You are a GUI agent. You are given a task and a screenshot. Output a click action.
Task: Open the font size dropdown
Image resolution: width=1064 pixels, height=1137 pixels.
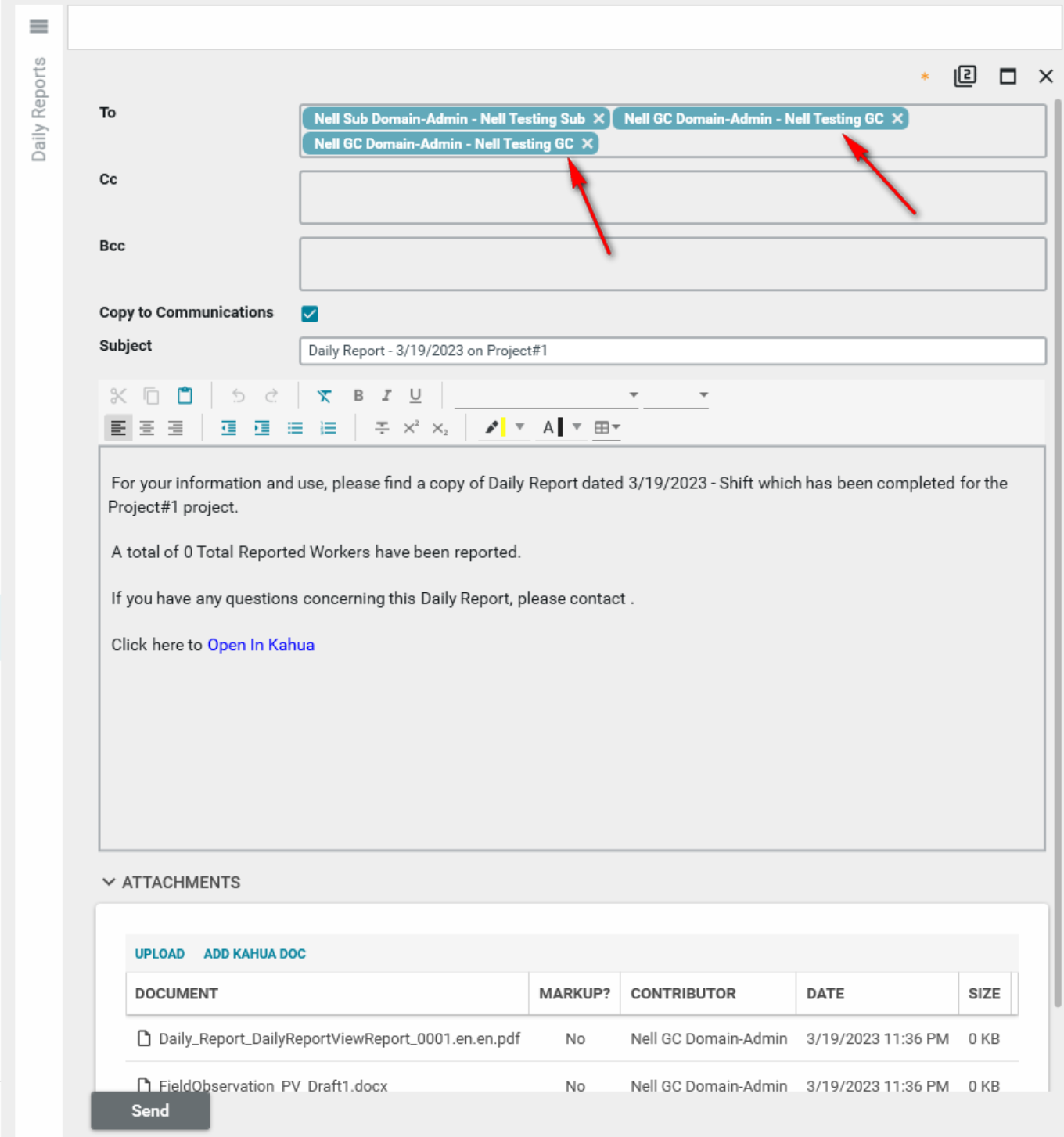[x=676, y=395]
